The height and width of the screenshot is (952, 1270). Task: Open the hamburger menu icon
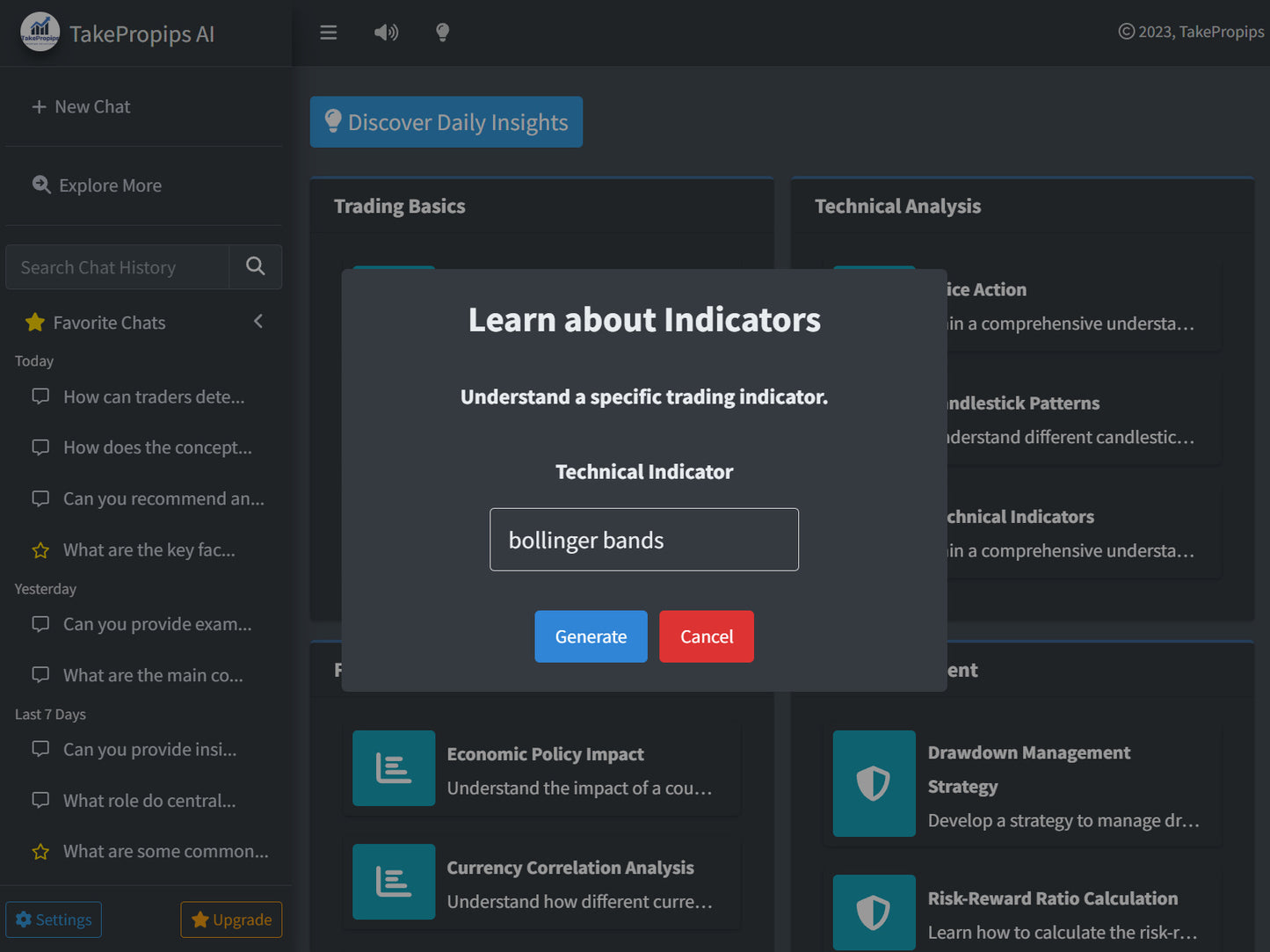(329, 33)
